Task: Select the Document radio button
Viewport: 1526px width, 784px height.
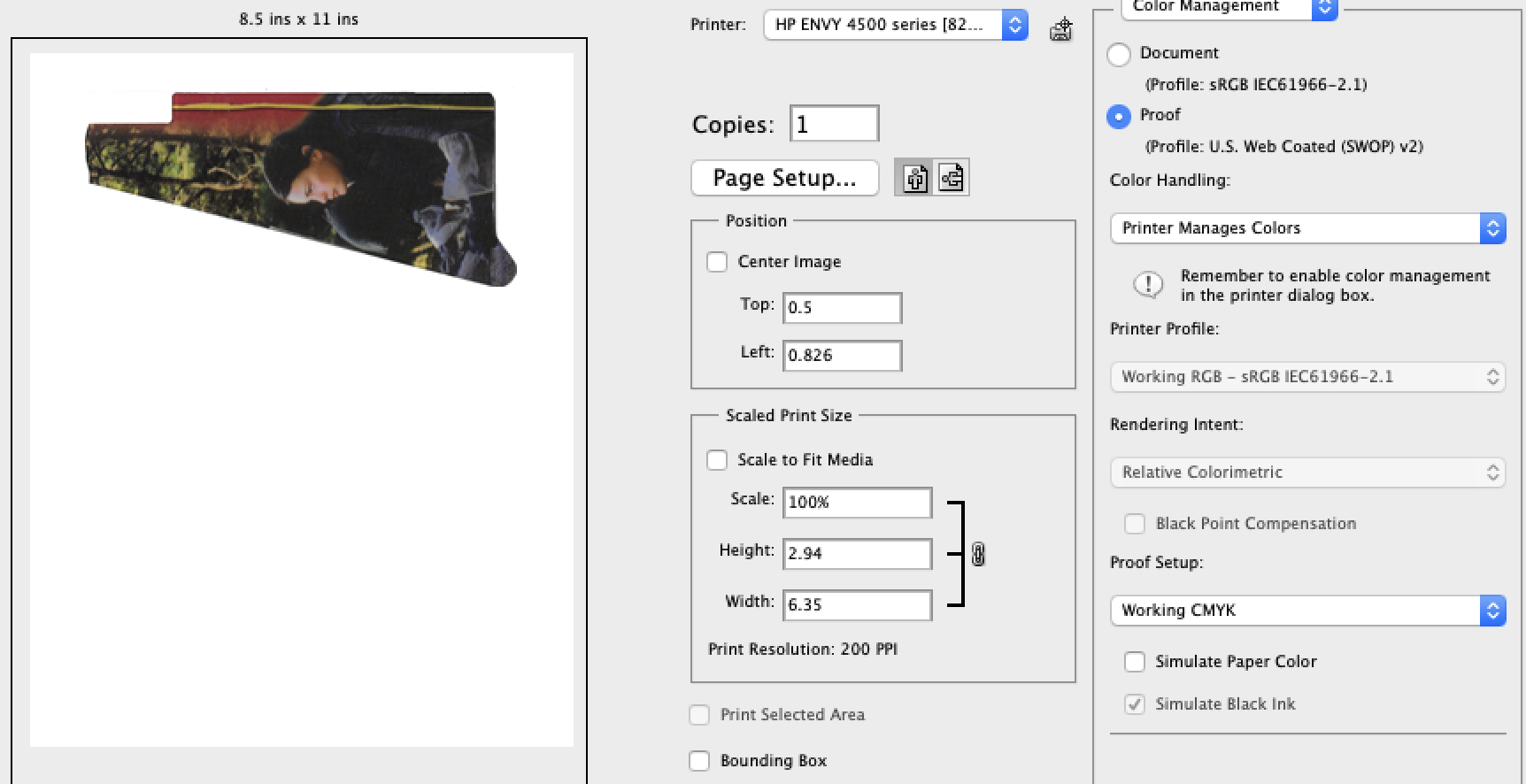Action: click(x=1119, y=54)
